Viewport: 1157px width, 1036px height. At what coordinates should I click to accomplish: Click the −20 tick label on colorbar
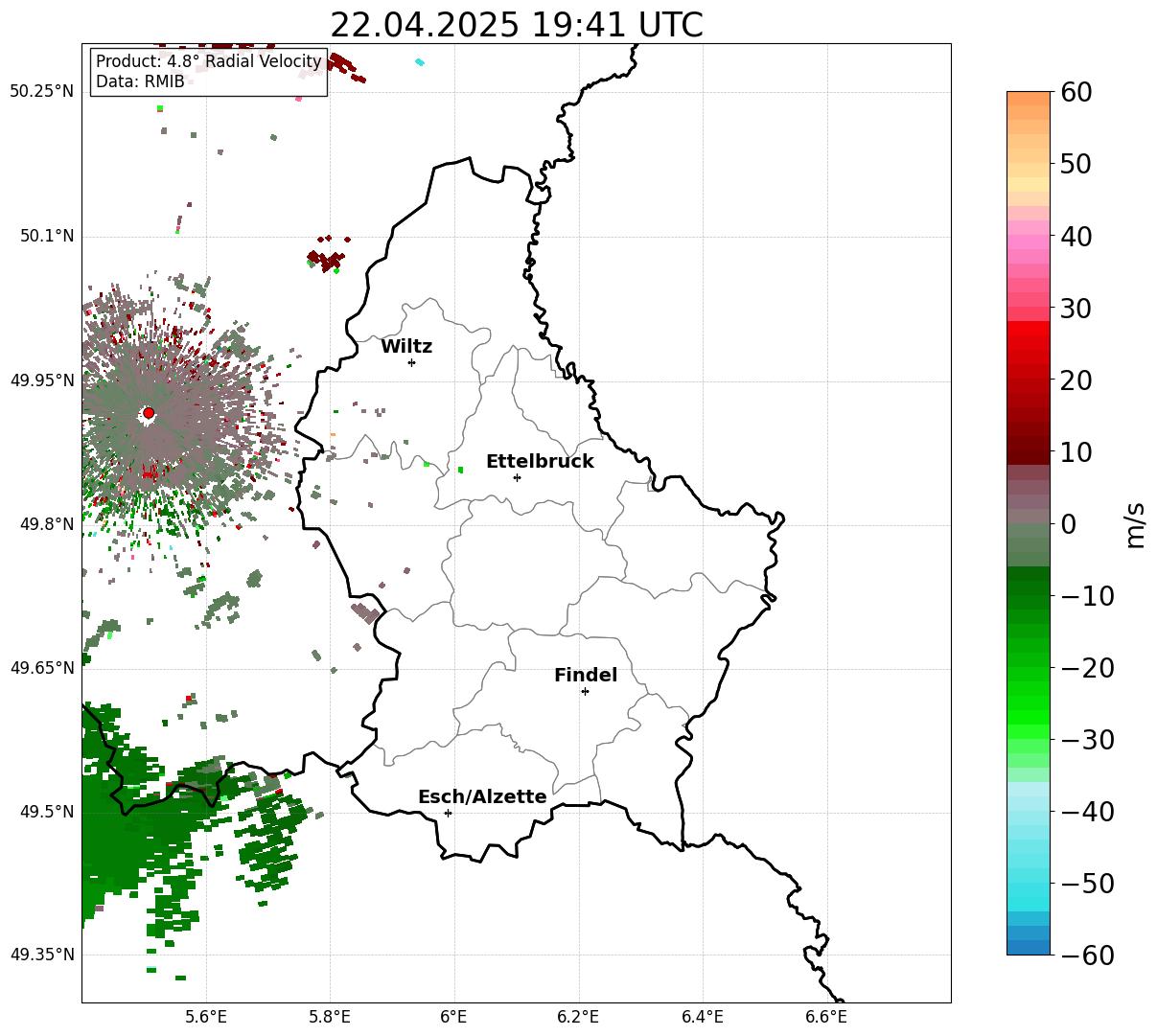[x=1087, y=668]
